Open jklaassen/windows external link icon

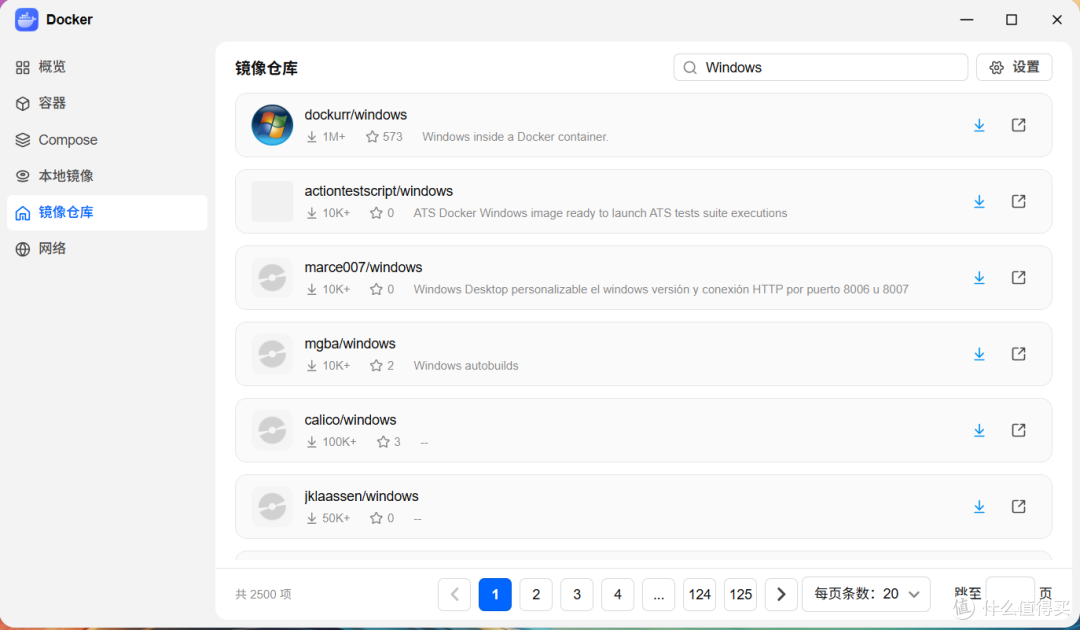point(1018,507)
